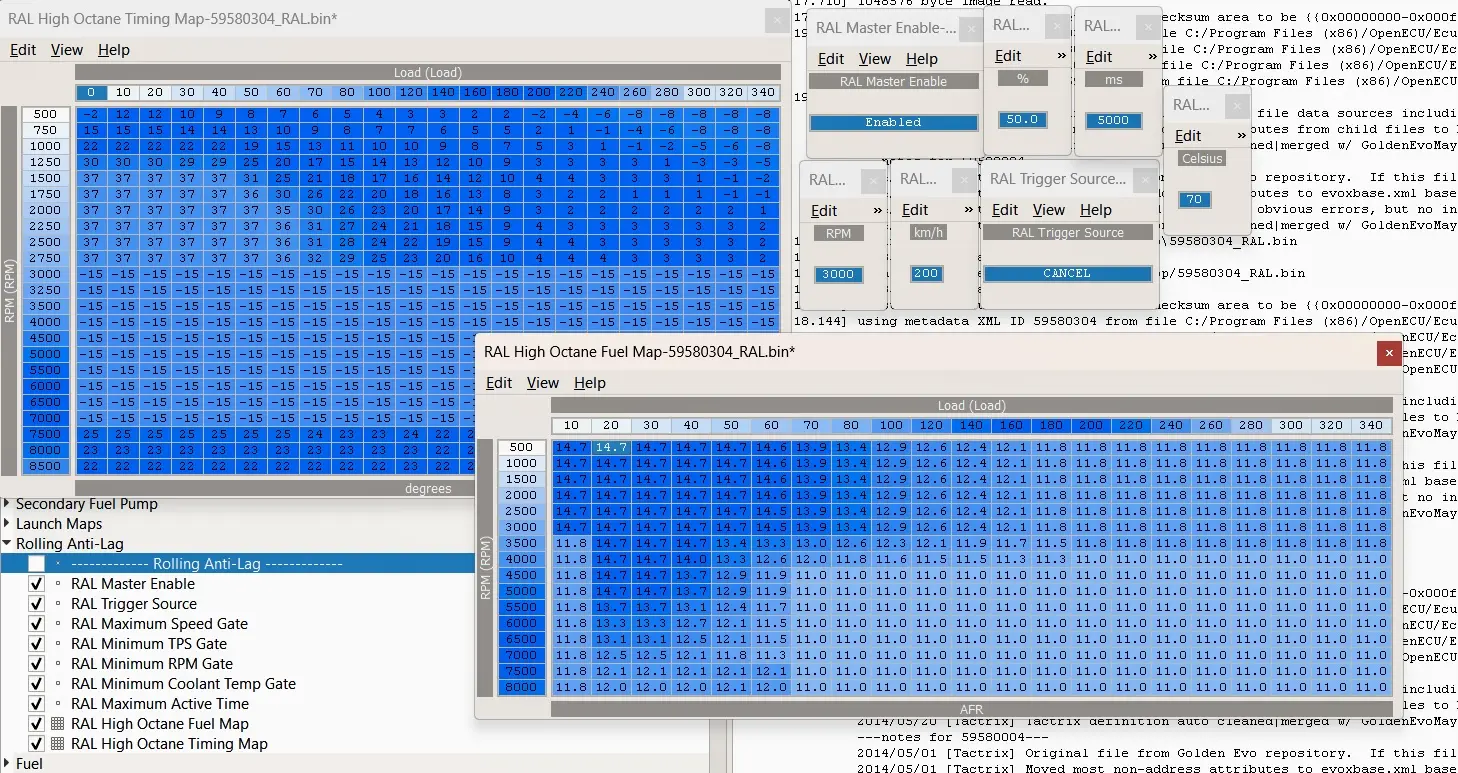Open the menu overflow chevron in the % window
Viewport: 1458px width, 773px height.
pyautogui.click(x=1062, y=56)
